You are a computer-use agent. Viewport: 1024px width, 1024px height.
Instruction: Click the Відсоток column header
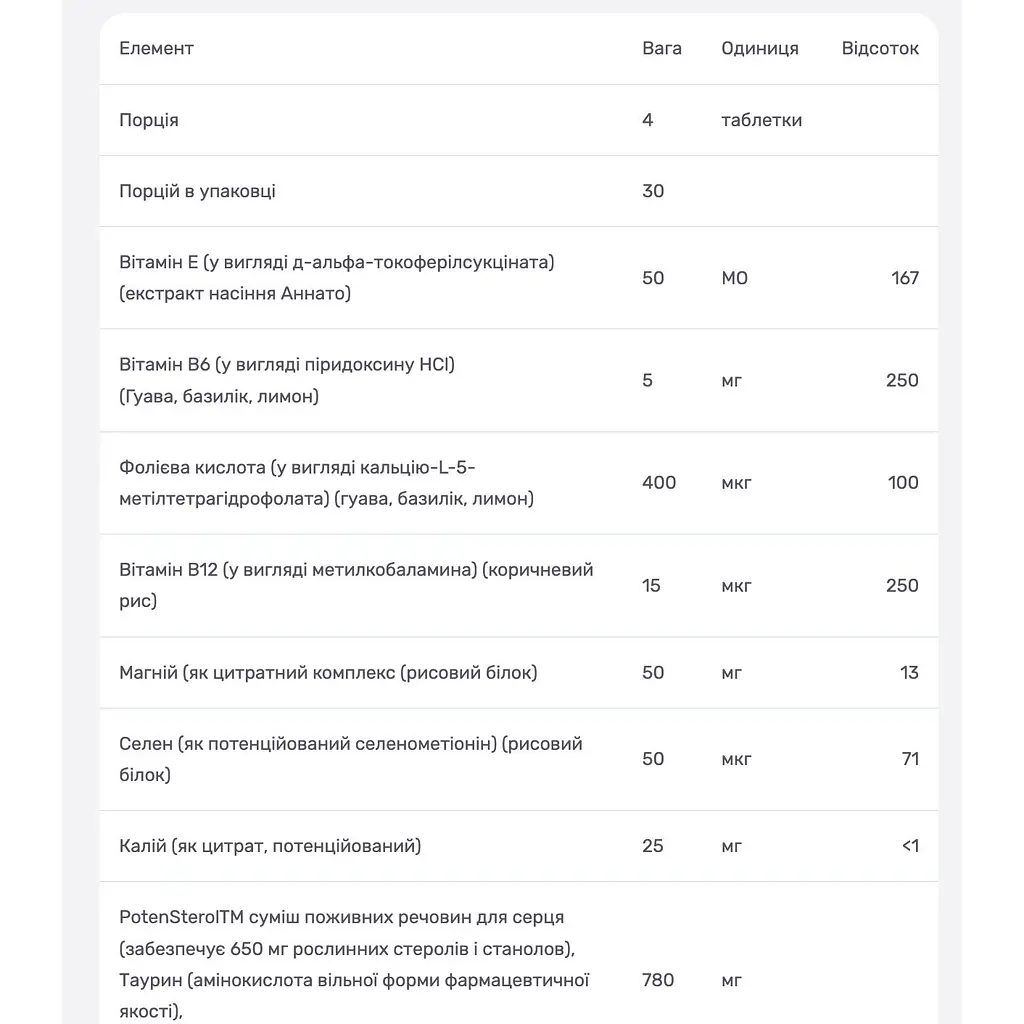[x=880, y=48]
